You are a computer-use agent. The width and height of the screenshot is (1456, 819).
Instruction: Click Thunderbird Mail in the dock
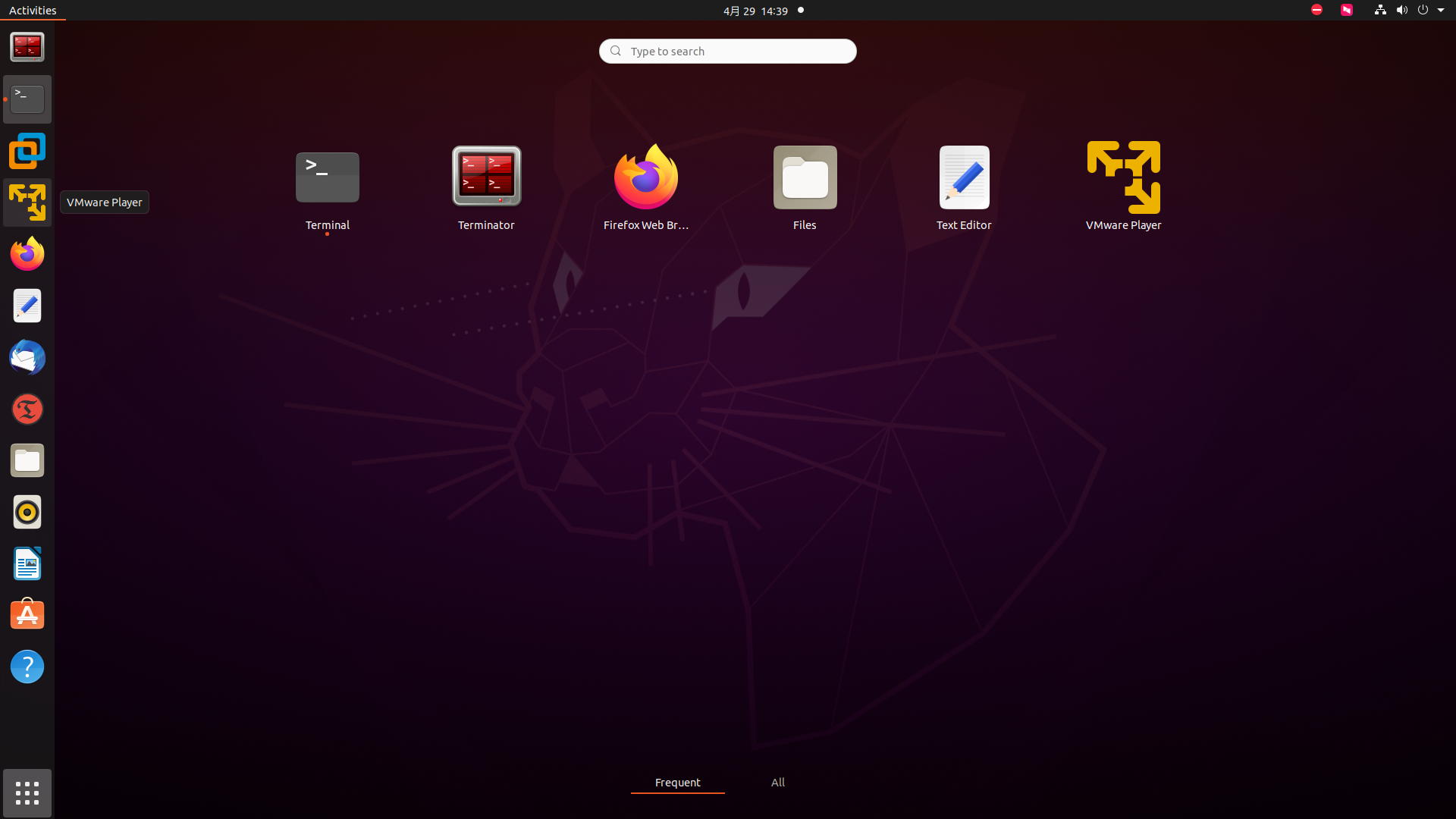27,358
